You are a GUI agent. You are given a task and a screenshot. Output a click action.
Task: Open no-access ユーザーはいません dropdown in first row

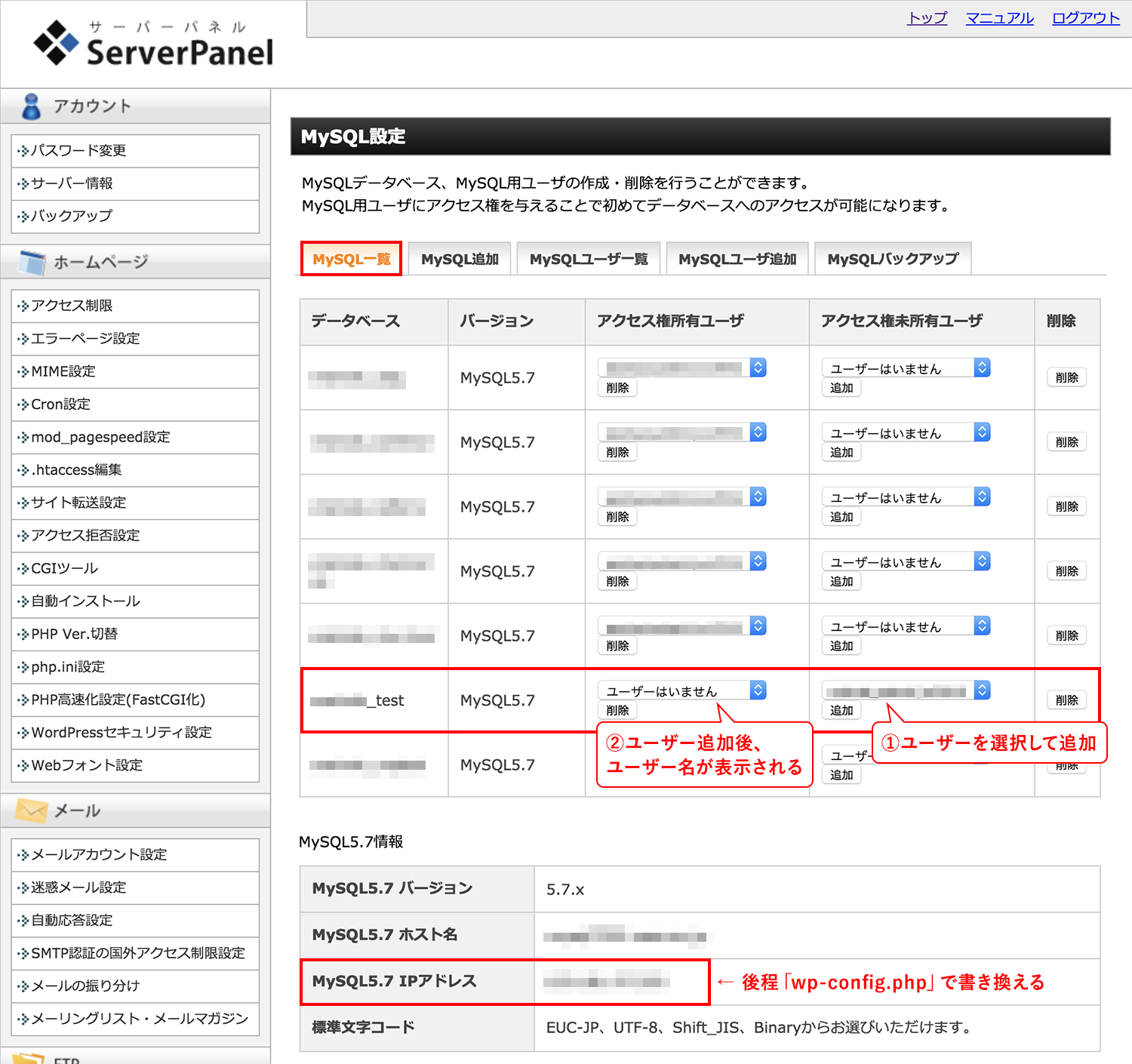tap(906, 367)
